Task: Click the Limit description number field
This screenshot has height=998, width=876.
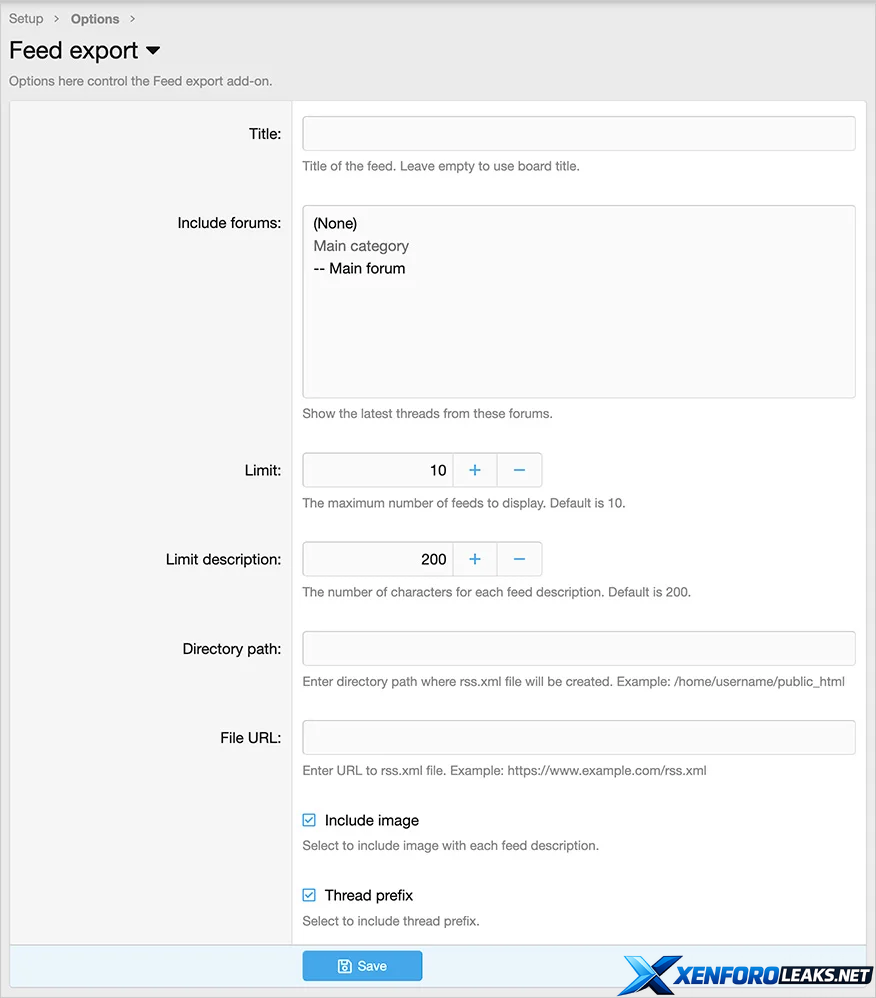Action: pos(378,559)
